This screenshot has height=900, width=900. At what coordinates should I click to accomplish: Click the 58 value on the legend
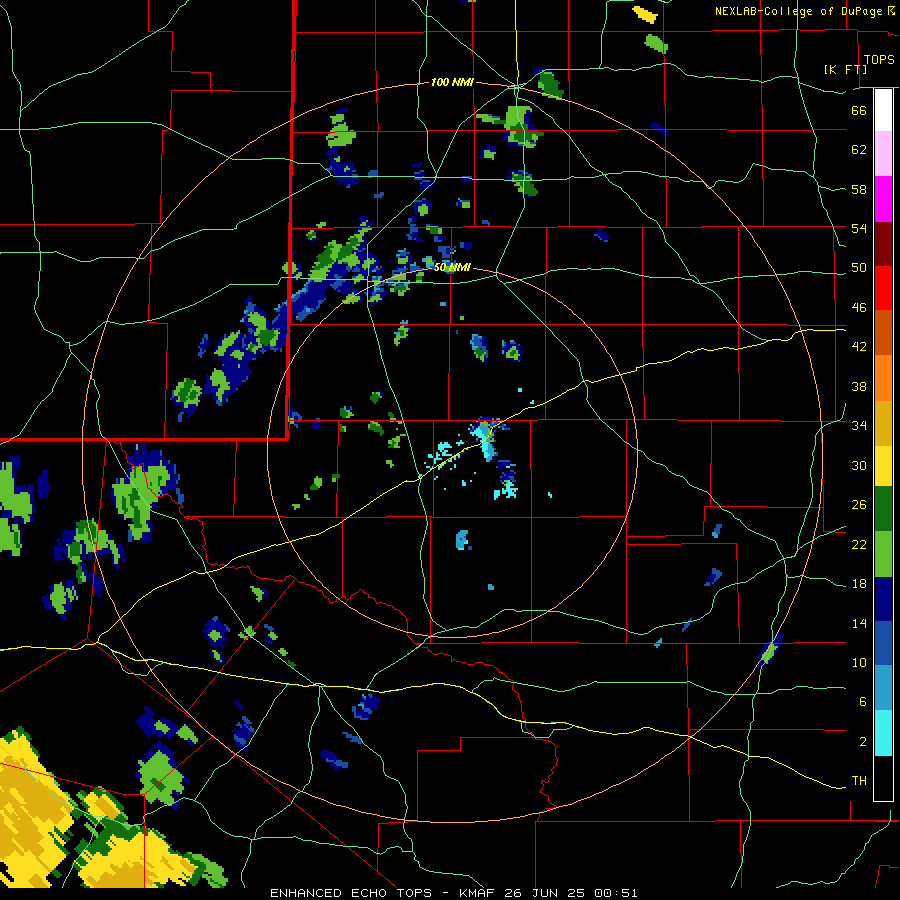859,189
